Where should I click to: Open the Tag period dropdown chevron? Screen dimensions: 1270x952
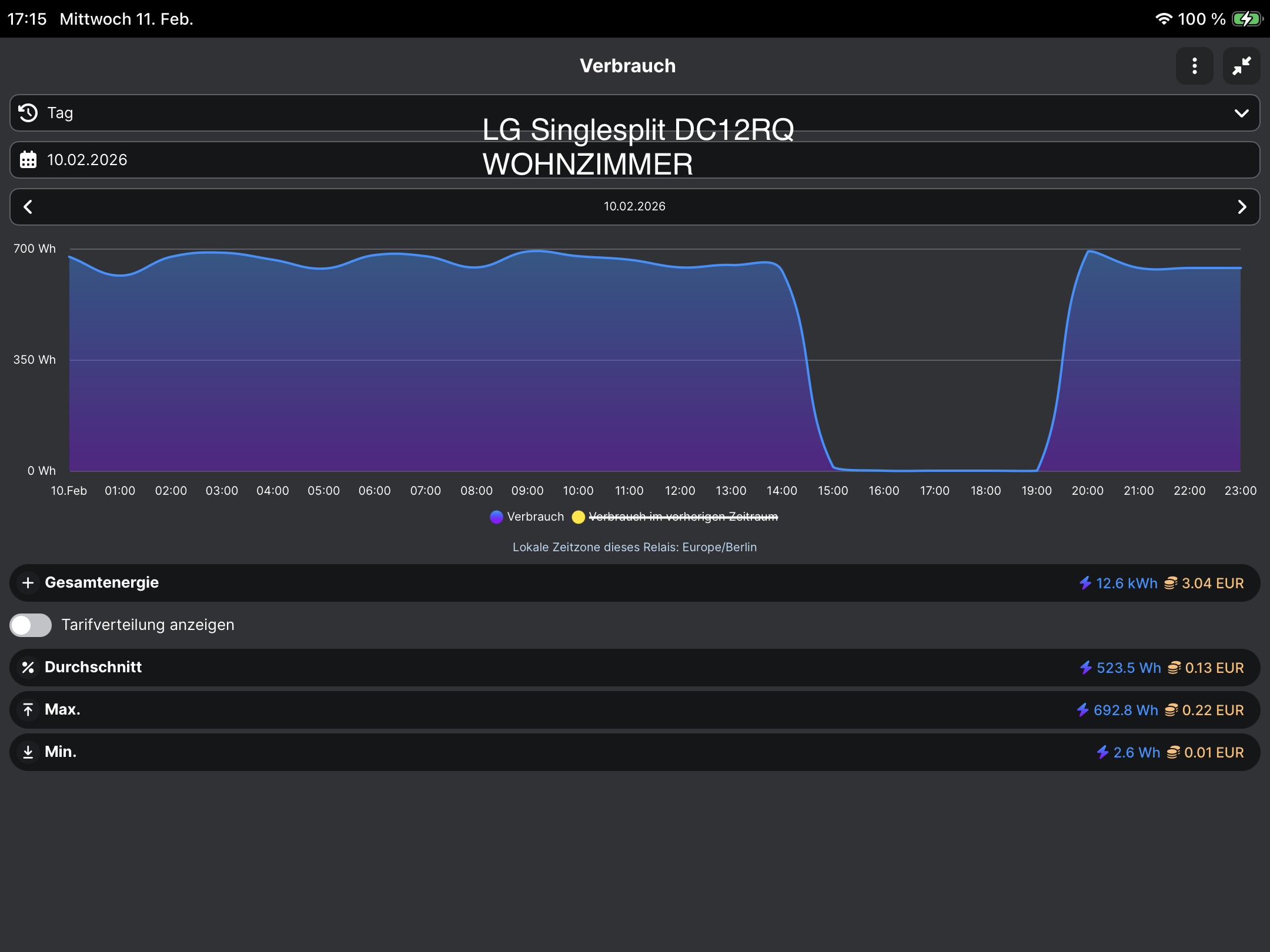coord(1241,113)
